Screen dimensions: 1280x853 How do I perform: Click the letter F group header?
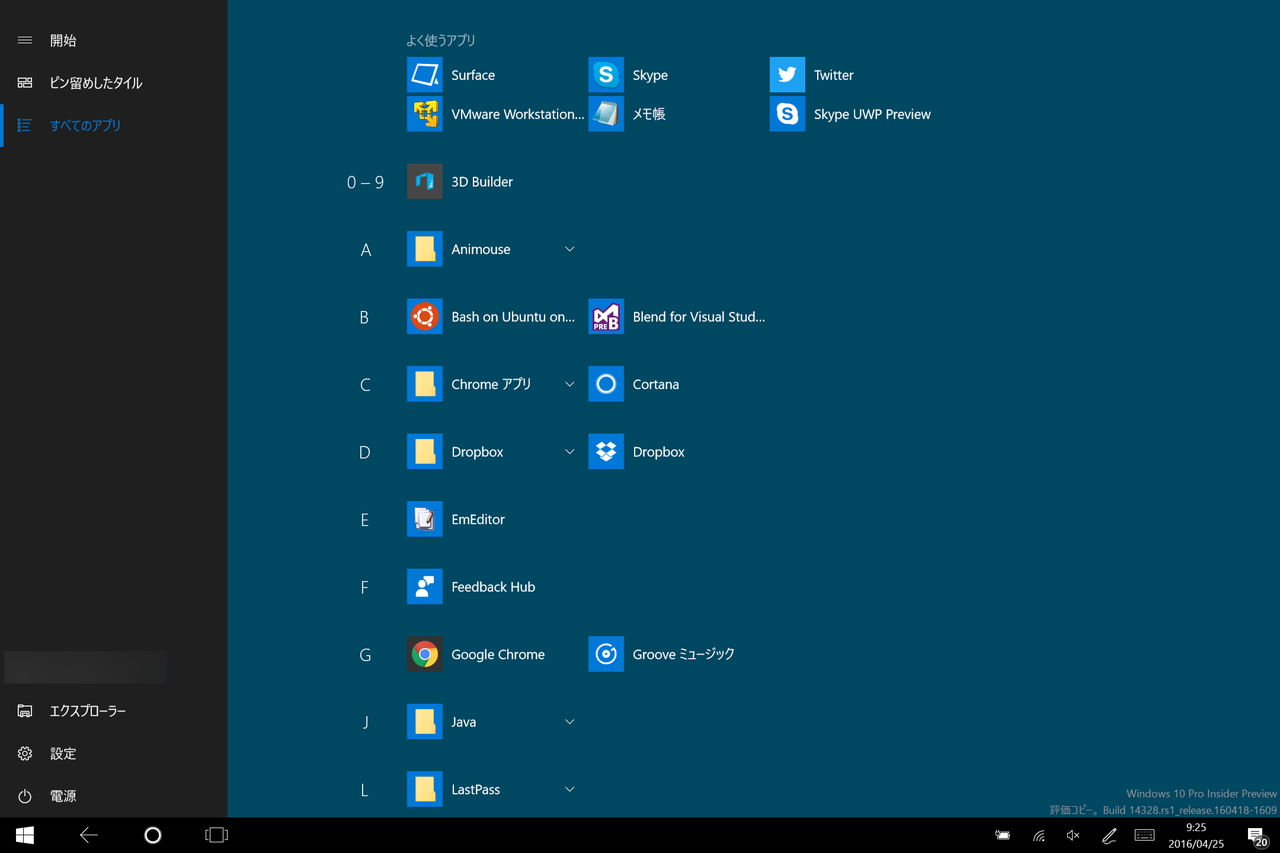pyautogui.click(x=364, y=587)
